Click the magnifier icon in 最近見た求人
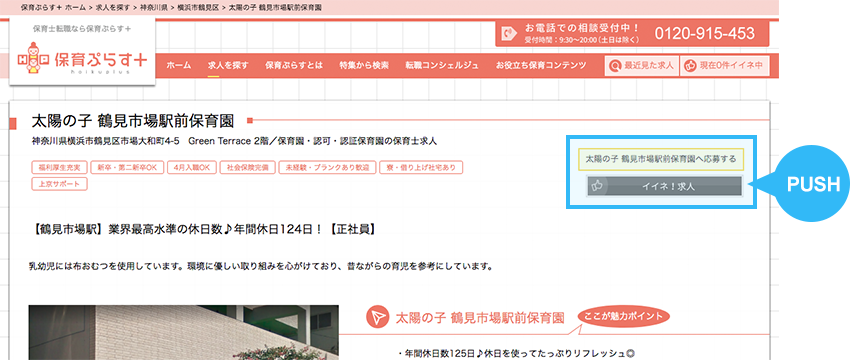This screenshot has width=850, height=360. pyautogui.click(x=615, y=66)
